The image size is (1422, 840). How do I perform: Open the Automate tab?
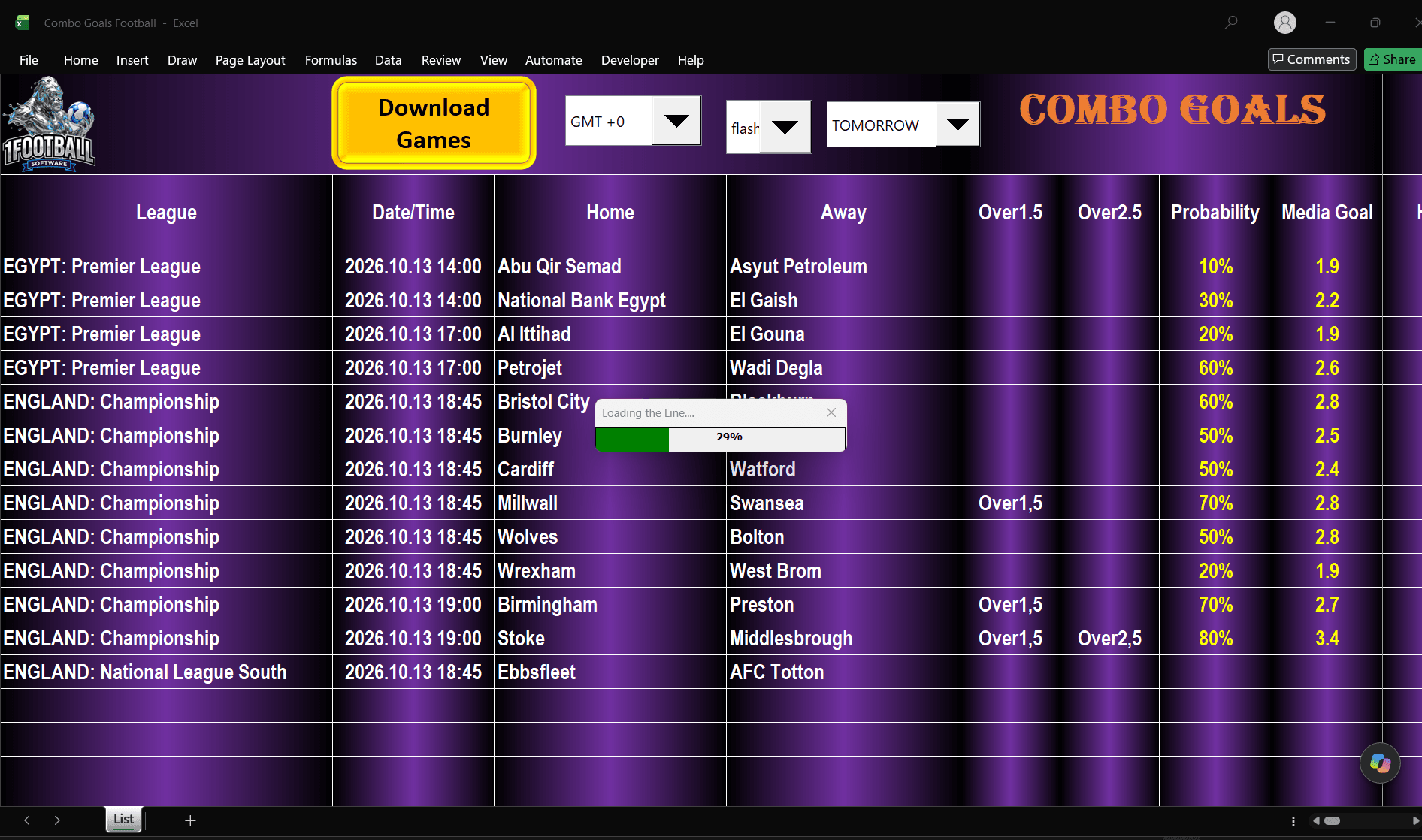pos(554,60)
